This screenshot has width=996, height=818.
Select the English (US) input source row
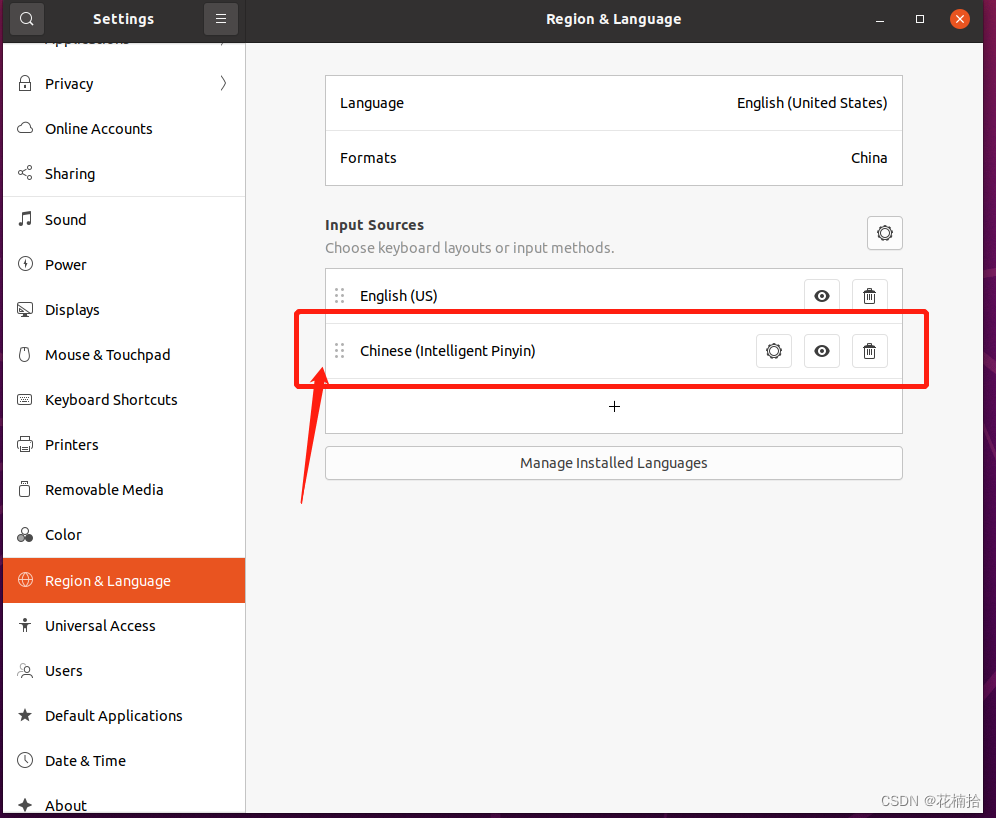coord(614,296)
